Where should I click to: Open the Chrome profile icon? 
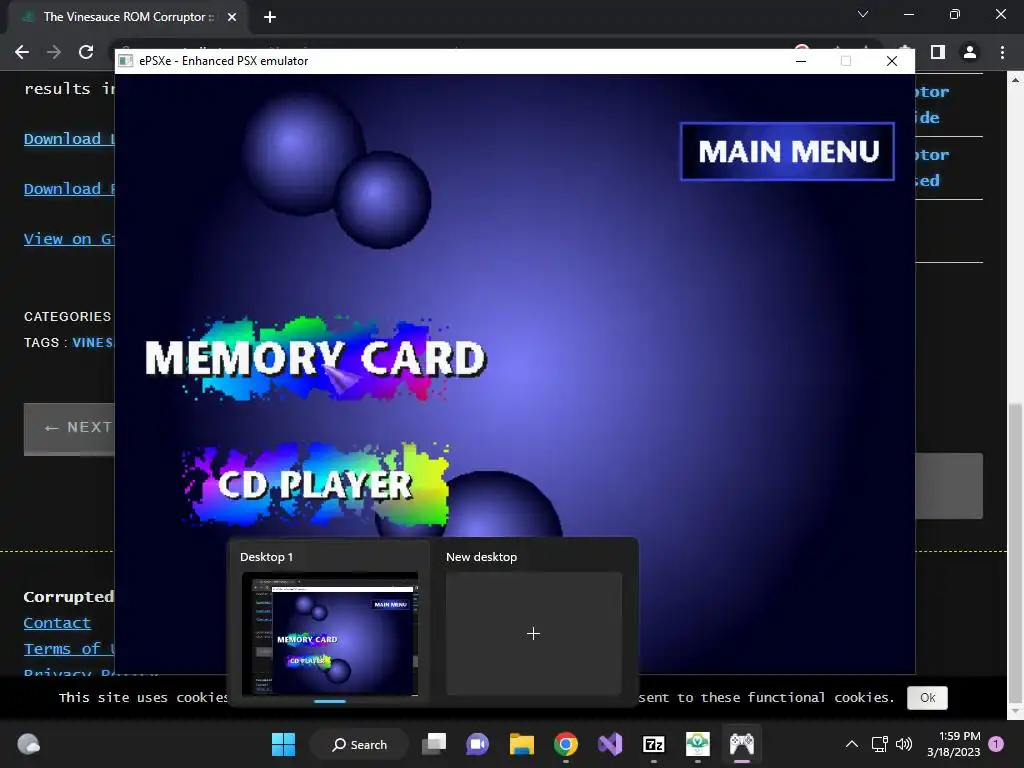coord(970,52)
